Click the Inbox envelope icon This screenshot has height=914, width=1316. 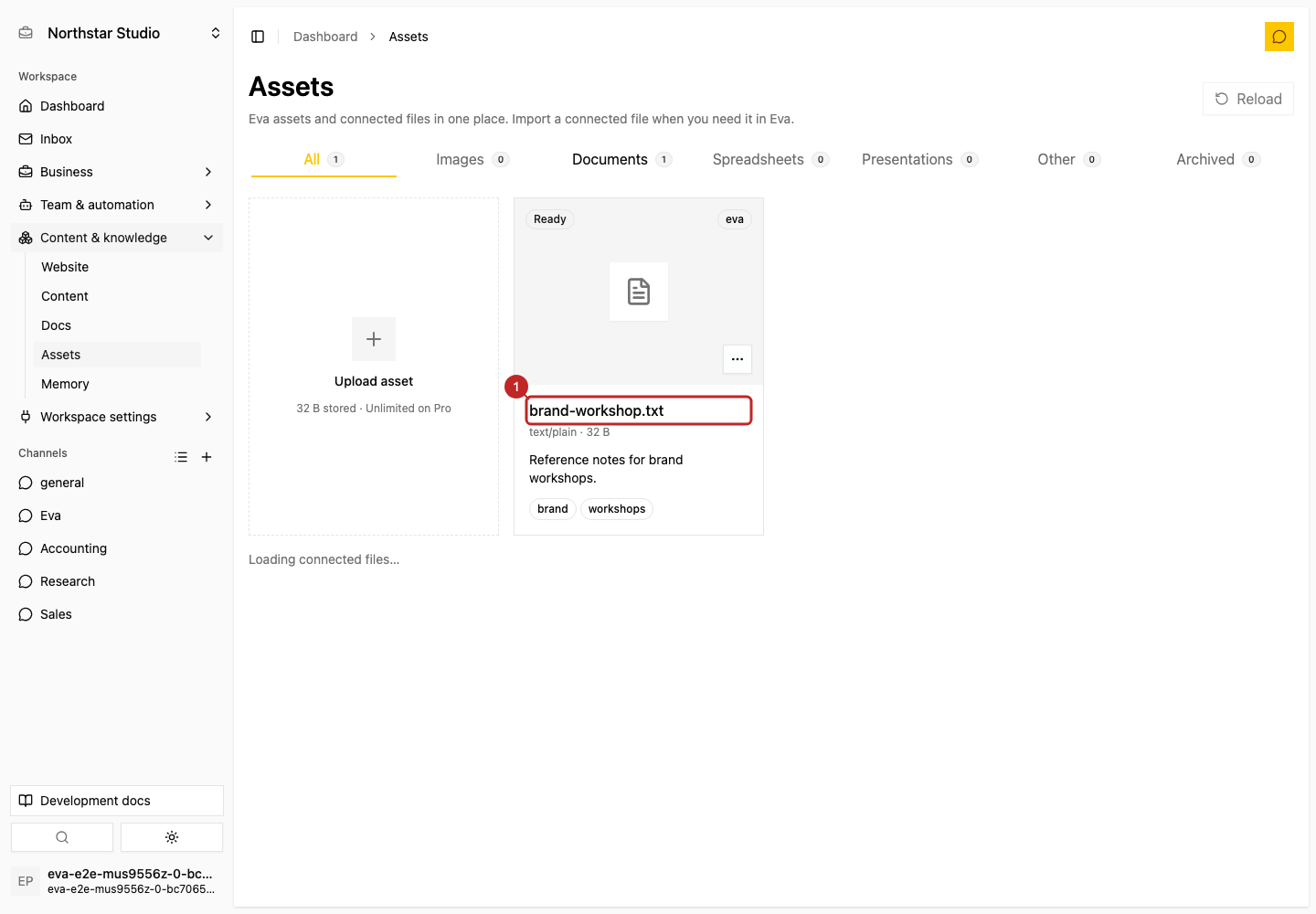coord(26,139)
